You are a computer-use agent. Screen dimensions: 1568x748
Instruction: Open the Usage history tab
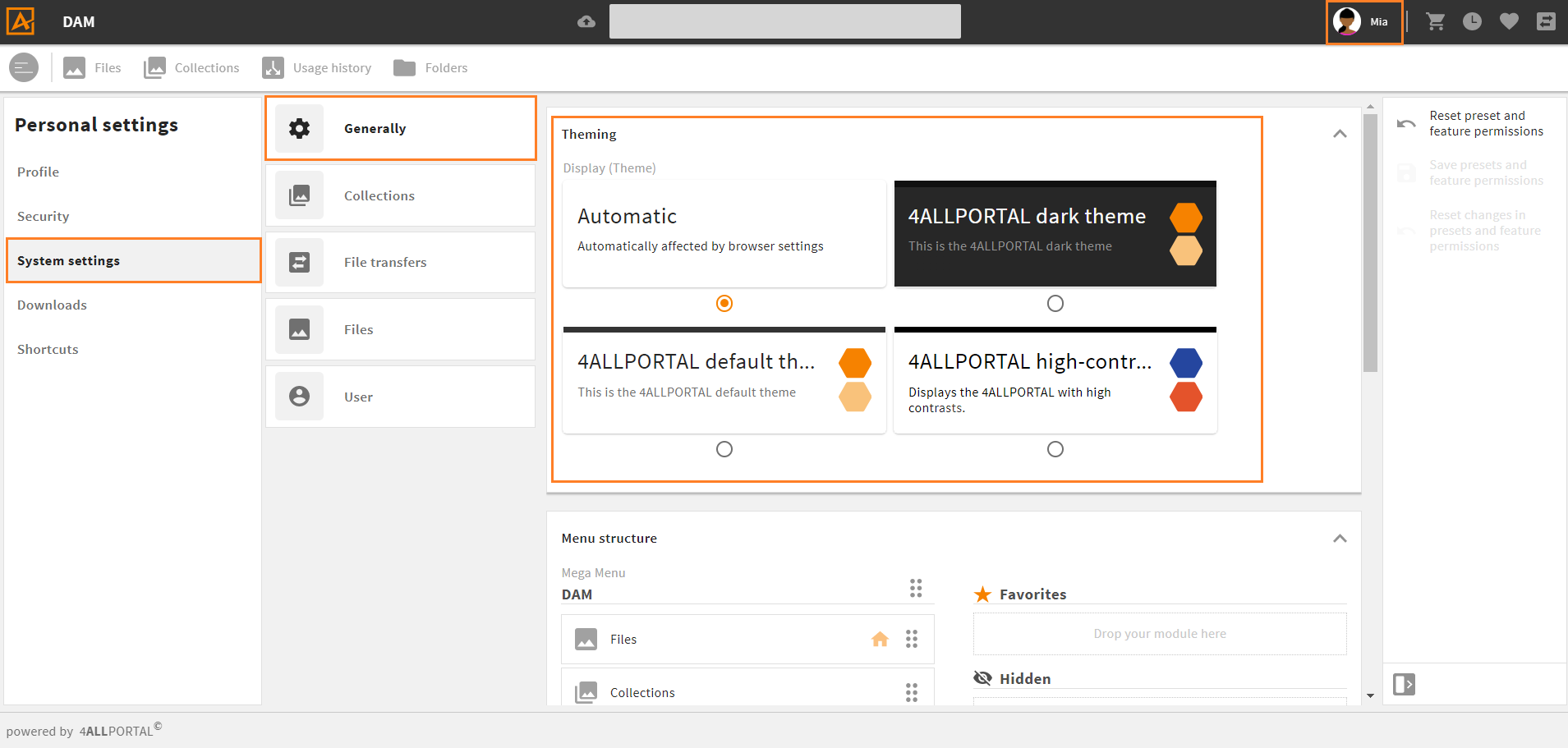(x=317, y=67)
